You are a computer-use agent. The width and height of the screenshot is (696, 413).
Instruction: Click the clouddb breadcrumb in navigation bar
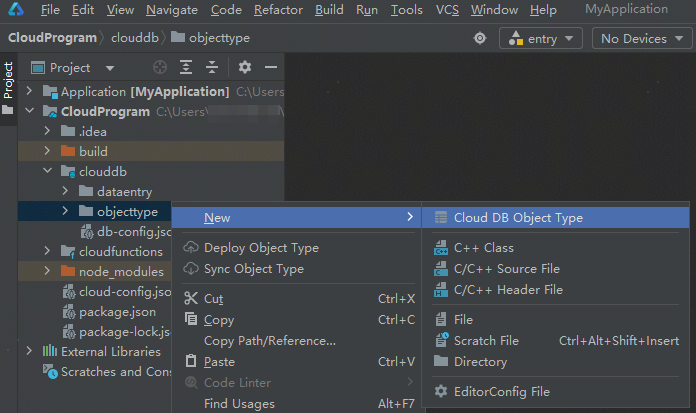click(x=132, y=38)
